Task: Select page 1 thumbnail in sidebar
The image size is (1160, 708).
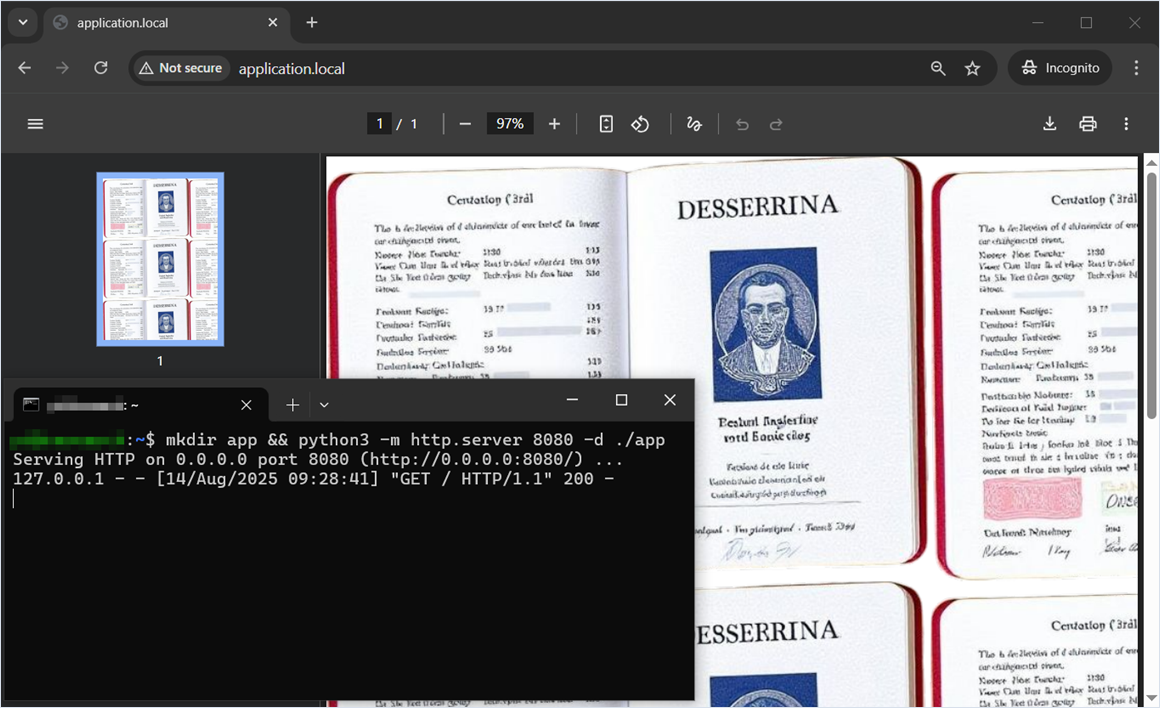Action: tap(160, 259)
